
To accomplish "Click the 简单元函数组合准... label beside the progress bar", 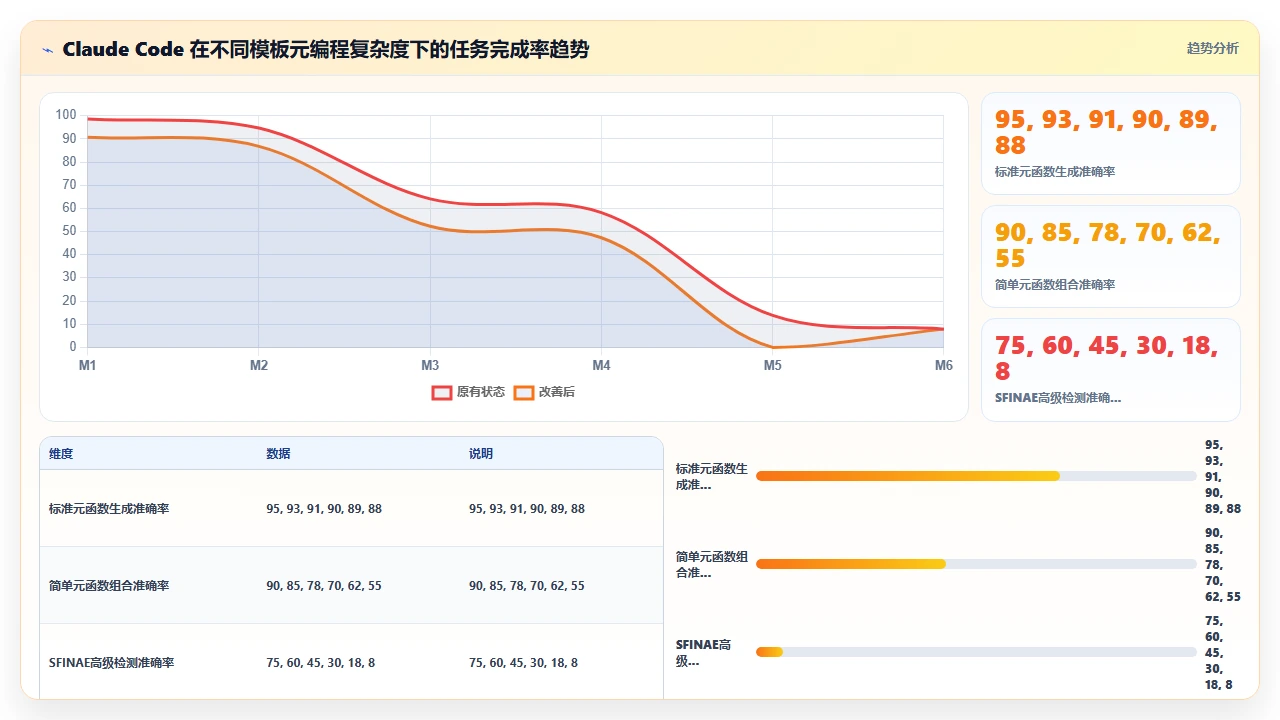I will click(x=712, y=565).
